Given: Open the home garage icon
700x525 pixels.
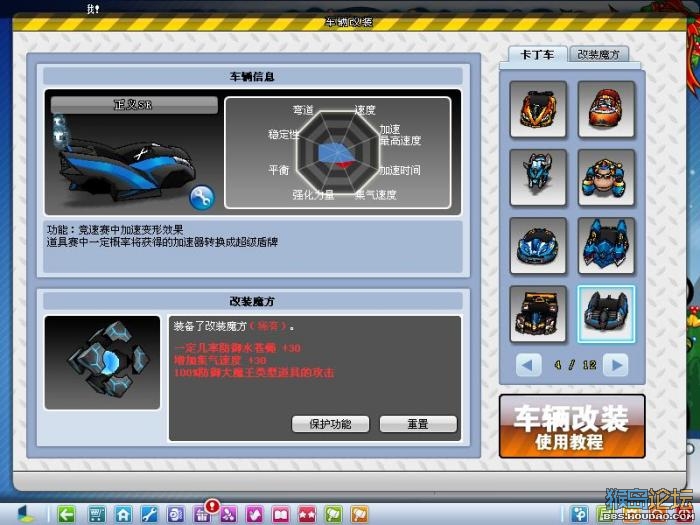Looking at the screenshot, I should pos(123,515).
